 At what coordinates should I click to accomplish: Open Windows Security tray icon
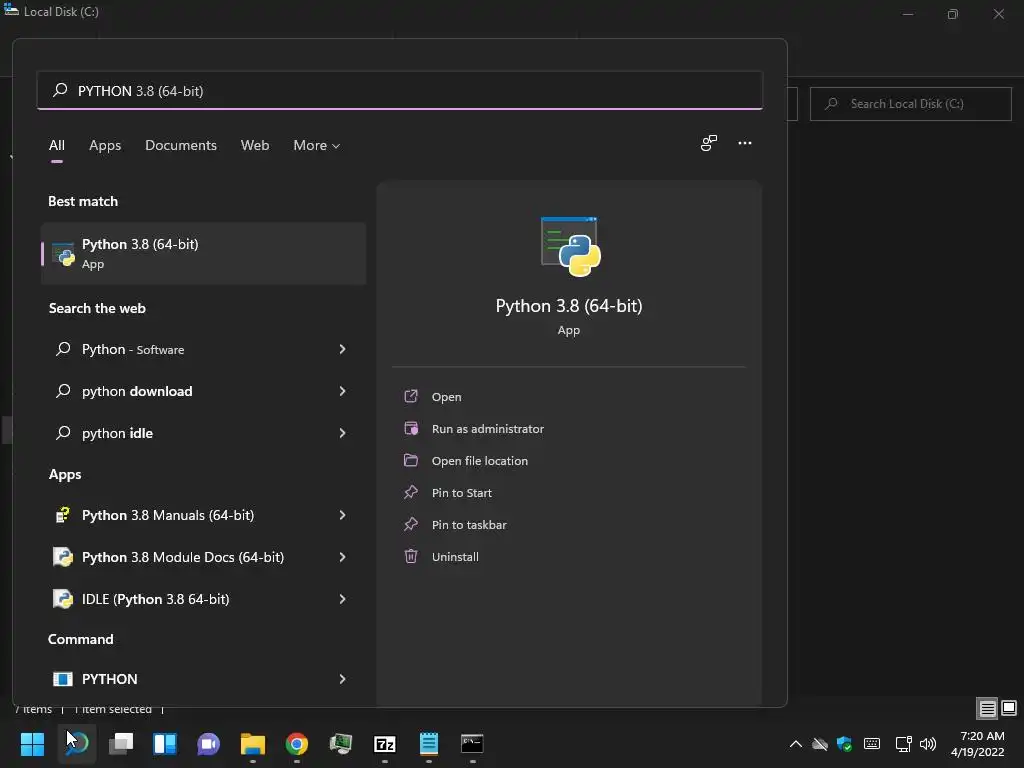(844, 744)
